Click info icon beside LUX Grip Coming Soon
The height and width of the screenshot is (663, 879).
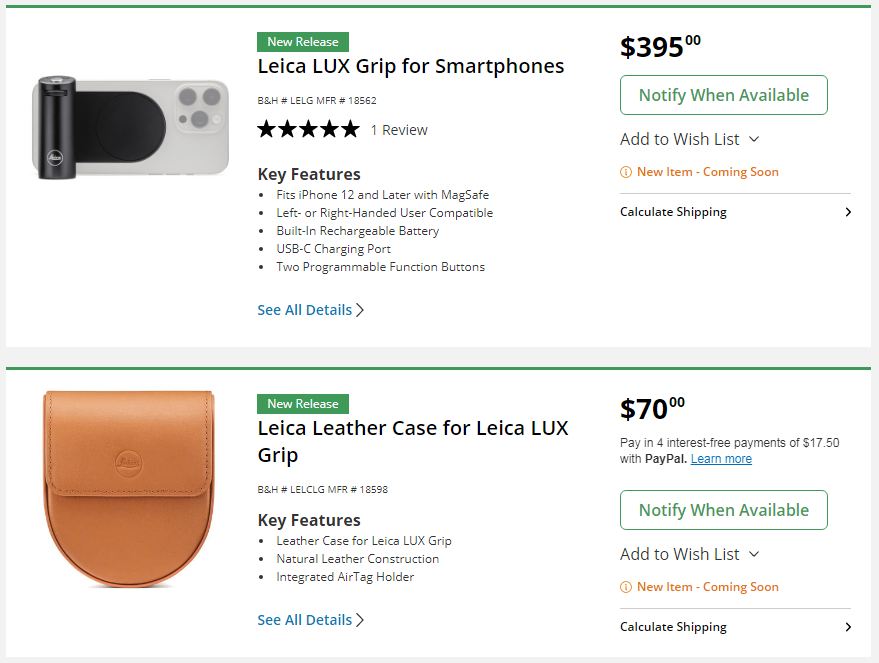click(626, 172)
